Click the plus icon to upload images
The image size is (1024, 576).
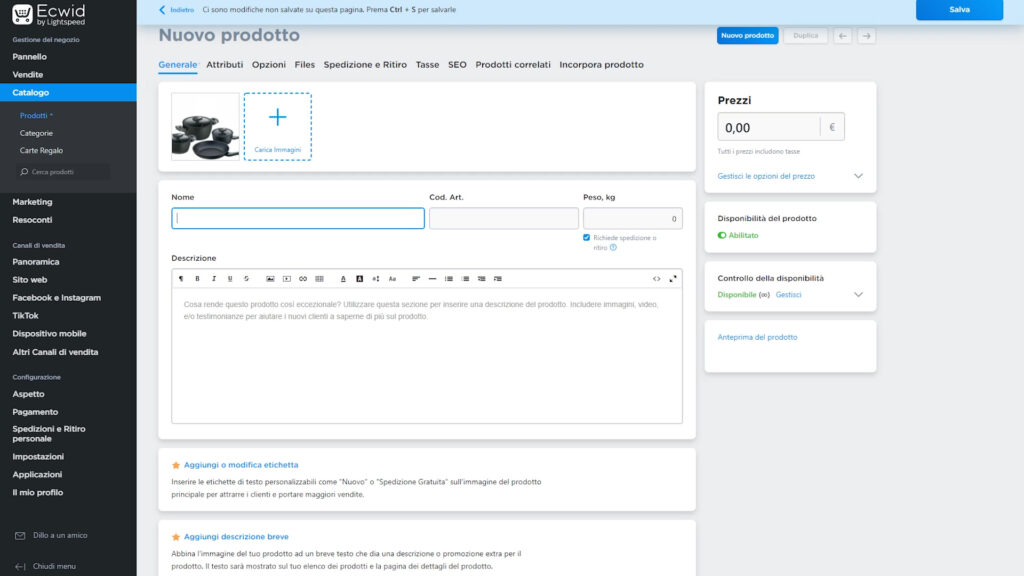tap(277, 118)
